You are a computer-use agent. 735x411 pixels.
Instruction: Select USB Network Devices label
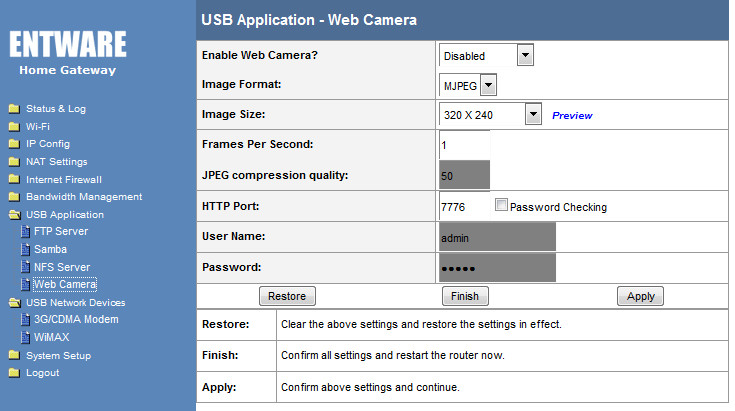(x=75, y=303)
